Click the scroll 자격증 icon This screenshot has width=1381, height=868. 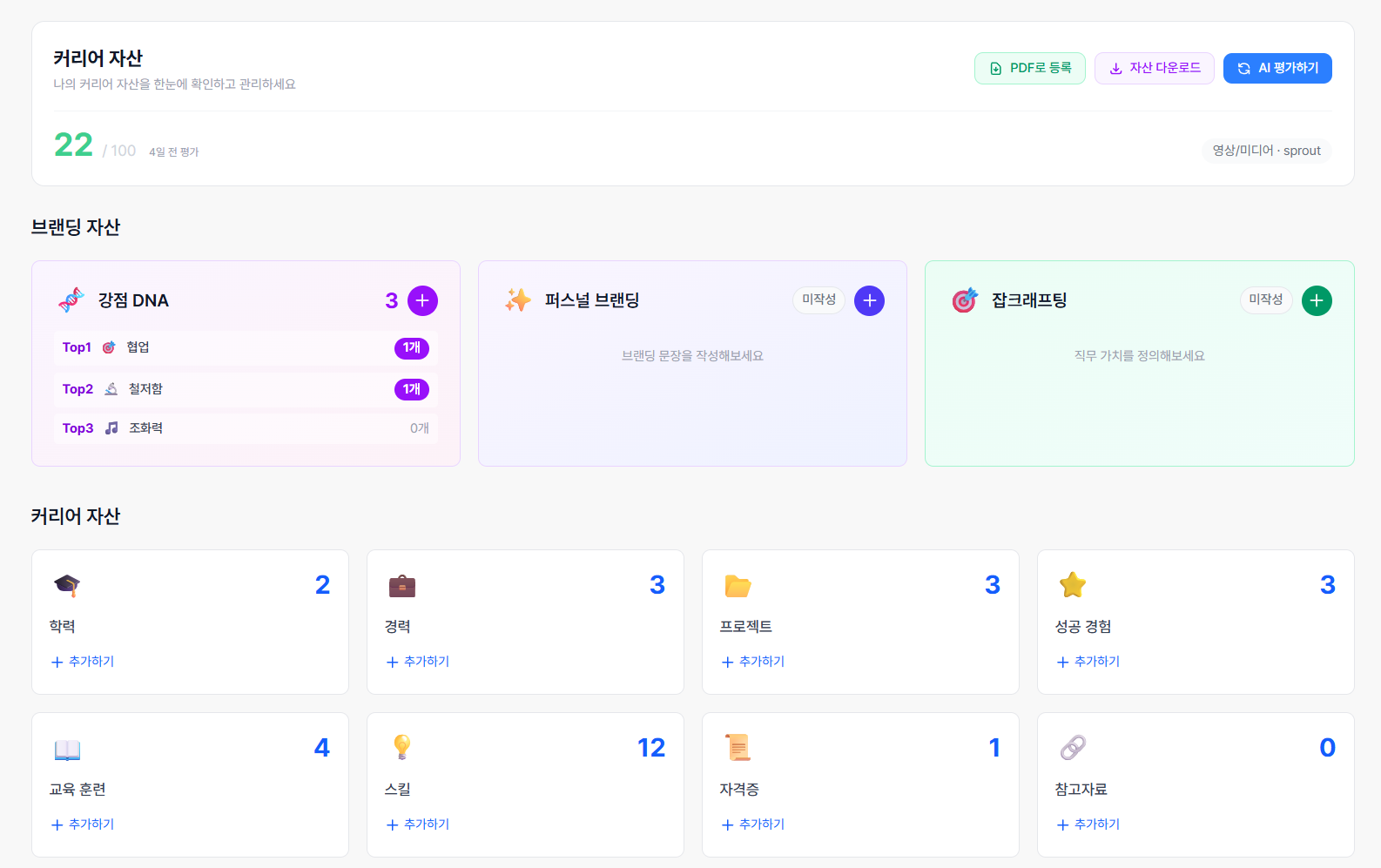click(x=738, y=747)
